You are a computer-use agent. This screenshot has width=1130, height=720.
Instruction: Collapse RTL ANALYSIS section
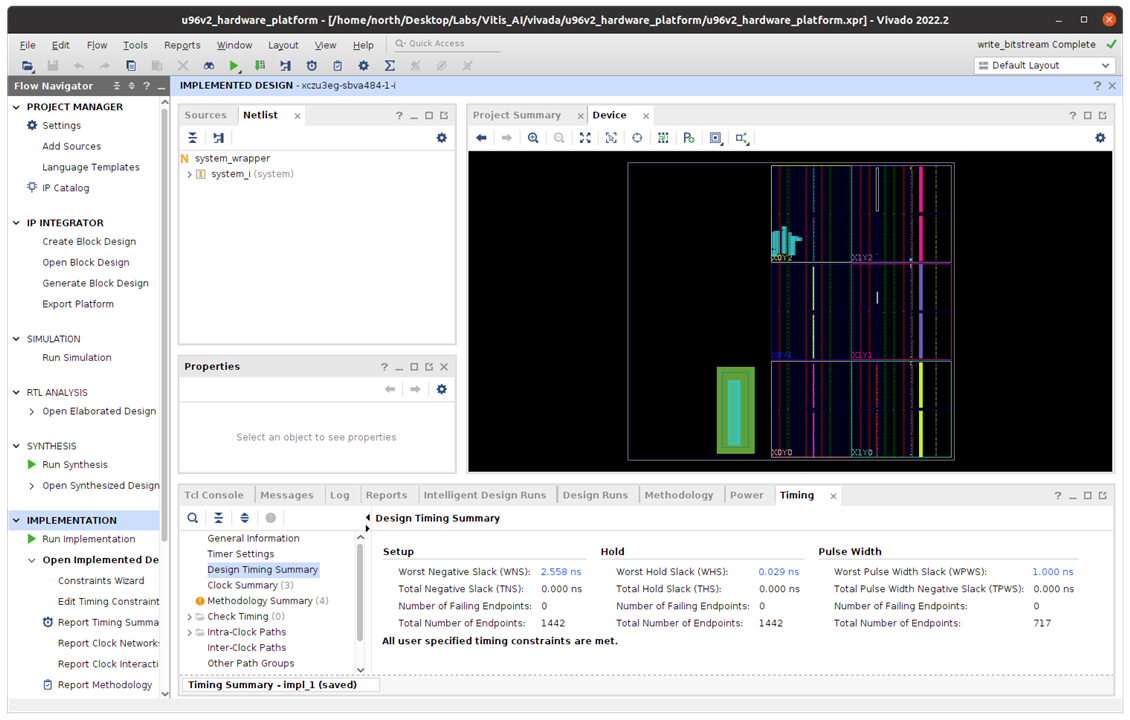point(16,393)
